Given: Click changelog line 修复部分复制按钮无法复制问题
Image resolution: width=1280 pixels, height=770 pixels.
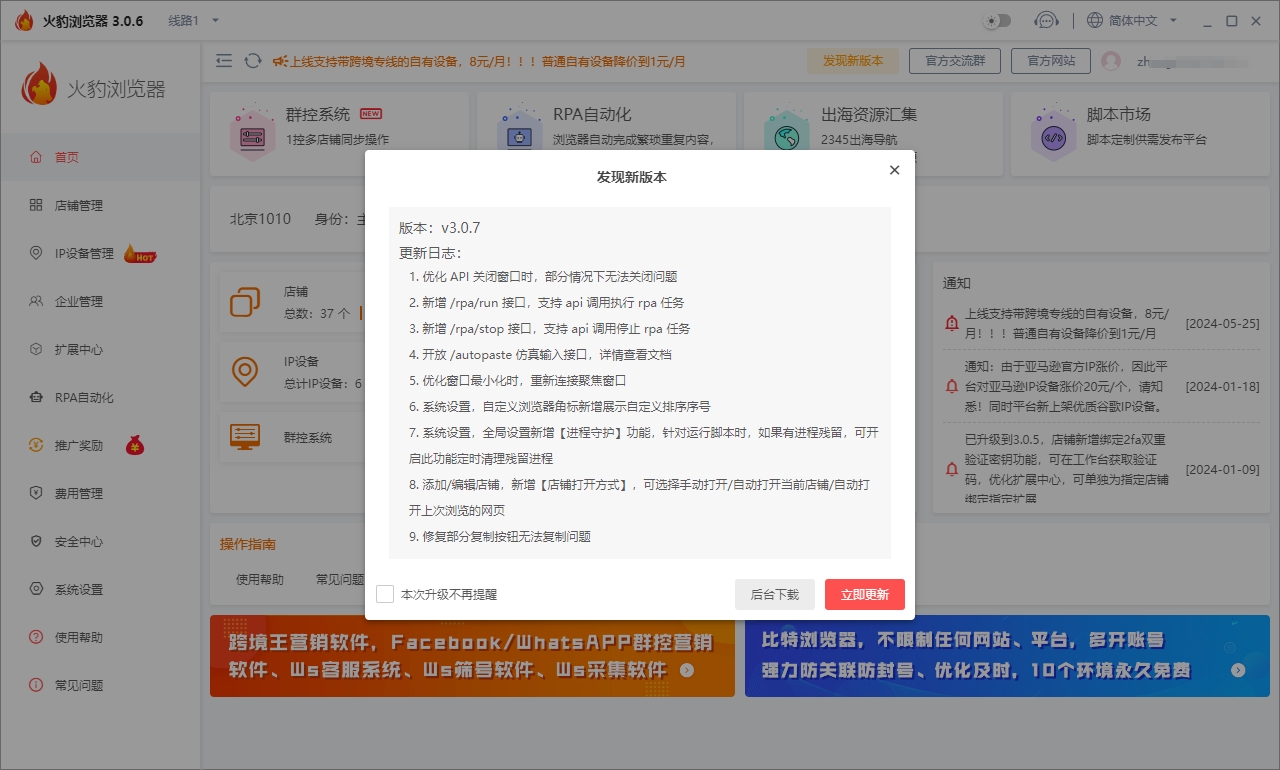Looking at the screenshot, I should (x=500, y=536).
